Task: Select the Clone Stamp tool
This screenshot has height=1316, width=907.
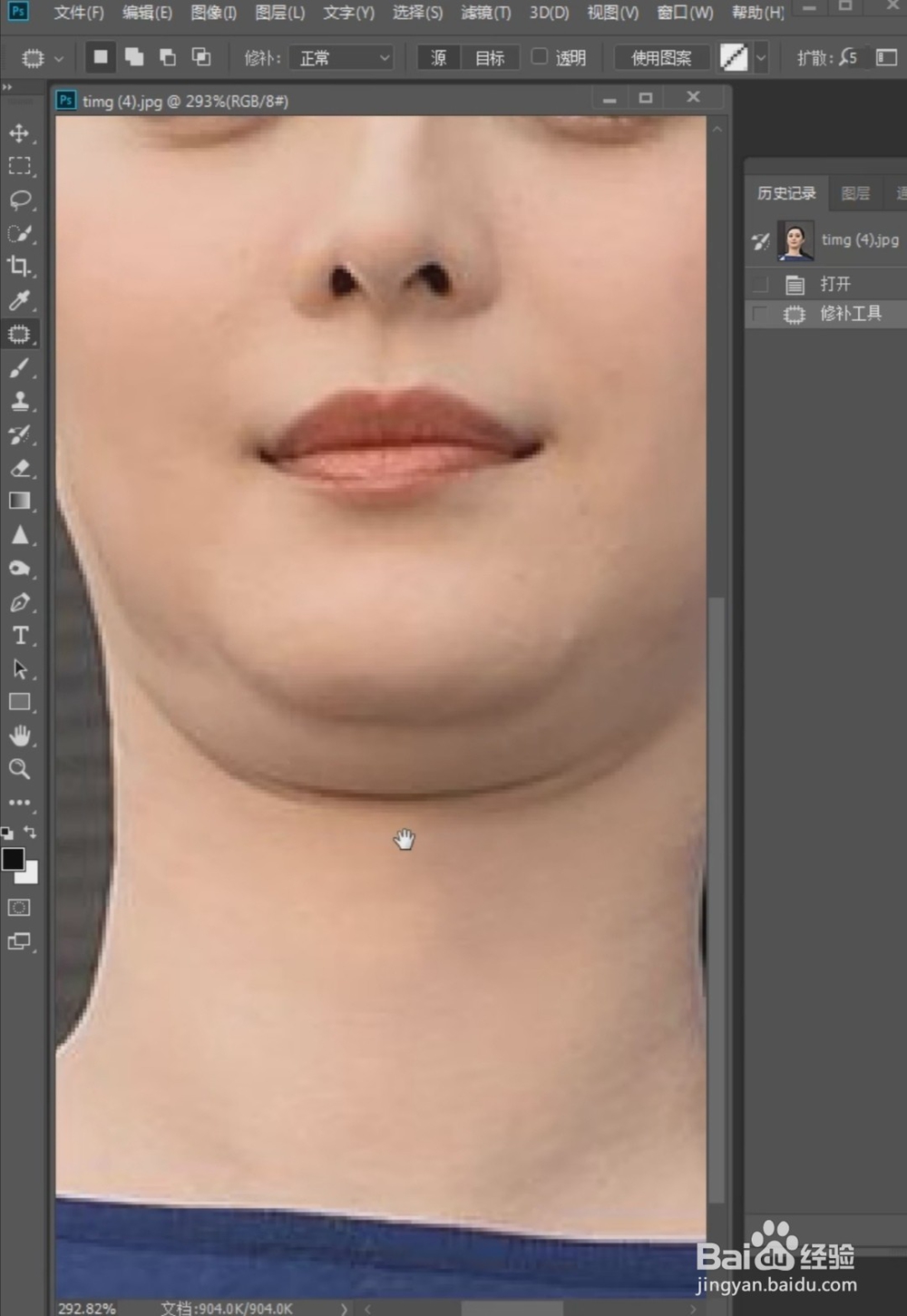Action: (x=19, y=401)
